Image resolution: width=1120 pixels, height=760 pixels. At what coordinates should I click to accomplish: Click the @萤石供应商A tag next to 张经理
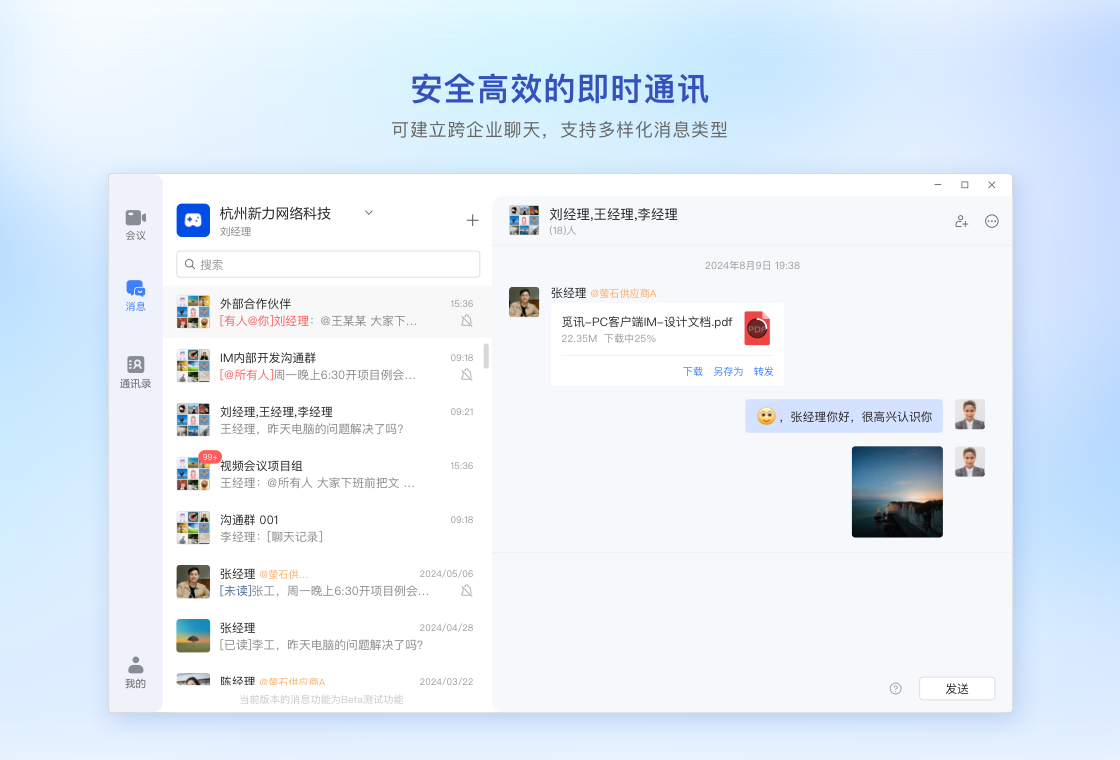623,294
